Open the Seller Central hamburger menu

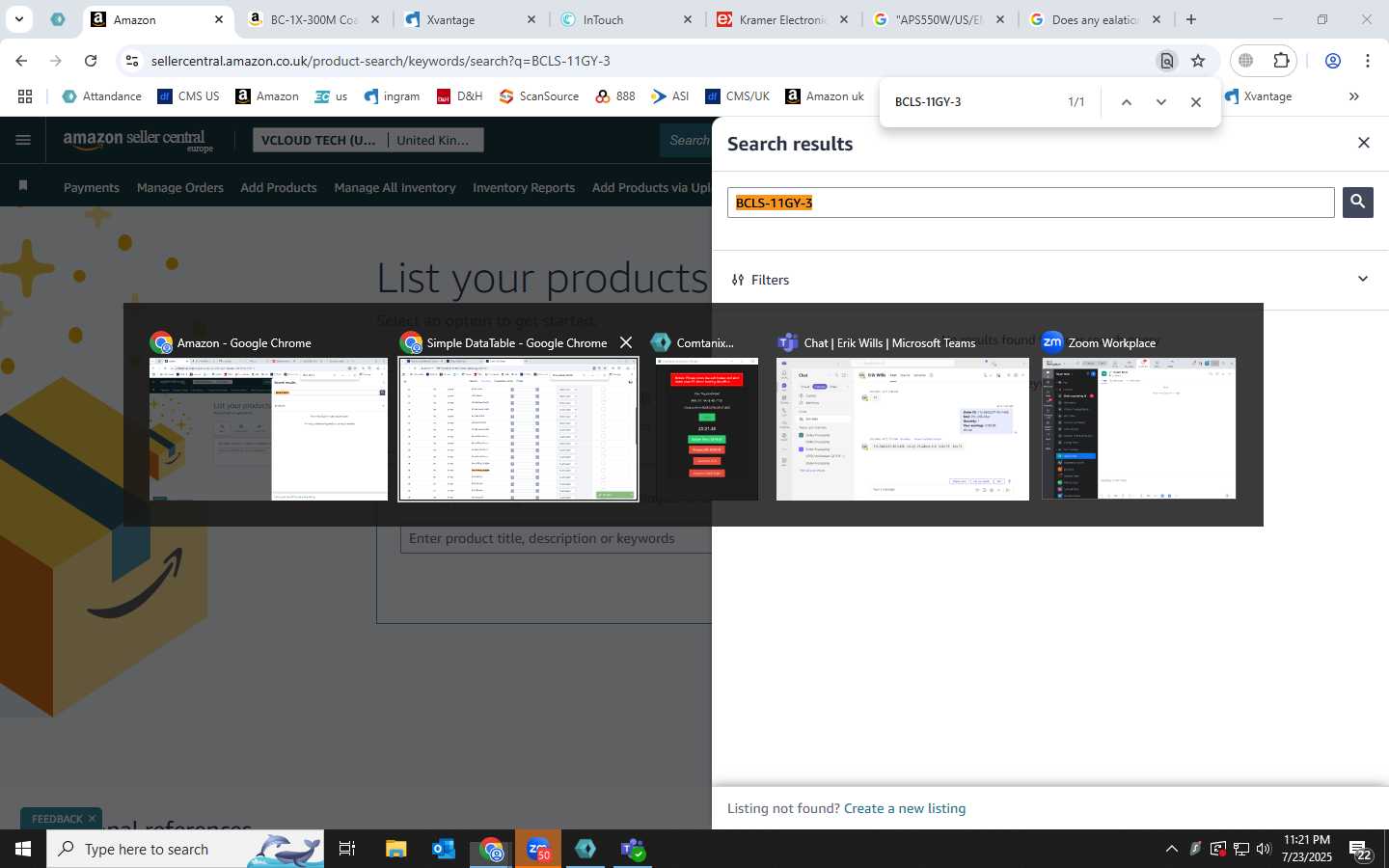click(23, 141)
